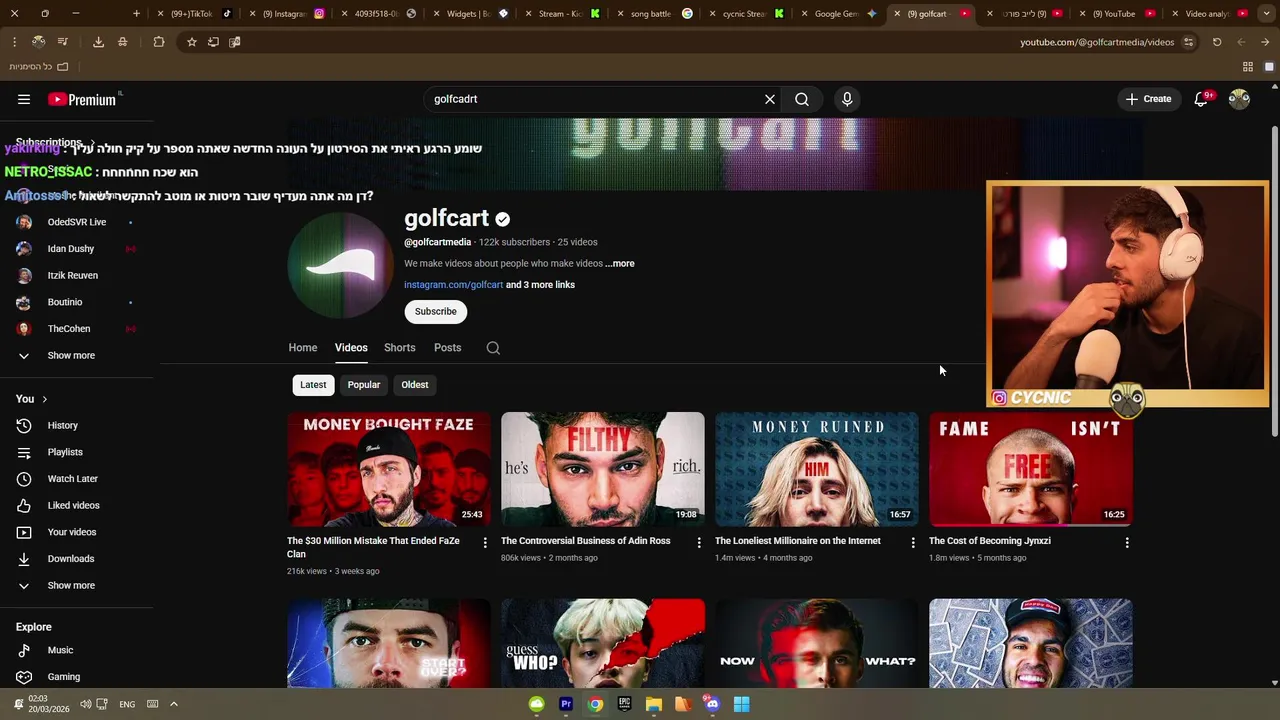
Task: Open the 'Fame Isn't Free' thumbnail
Action: click(x=1031, y=469)
